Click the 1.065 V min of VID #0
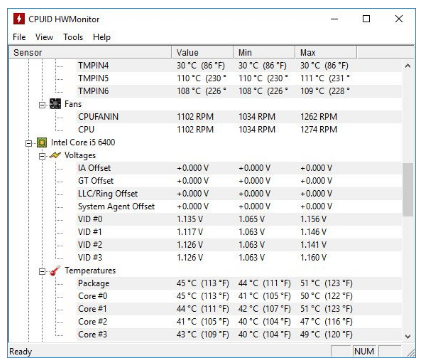The image size is (423, 361). click(252, 219)
